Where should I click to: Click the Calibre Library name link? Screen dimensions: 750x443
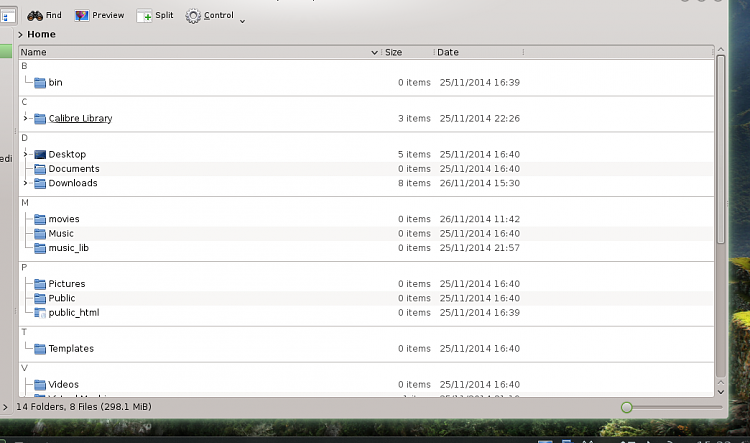tap(80, 118)
